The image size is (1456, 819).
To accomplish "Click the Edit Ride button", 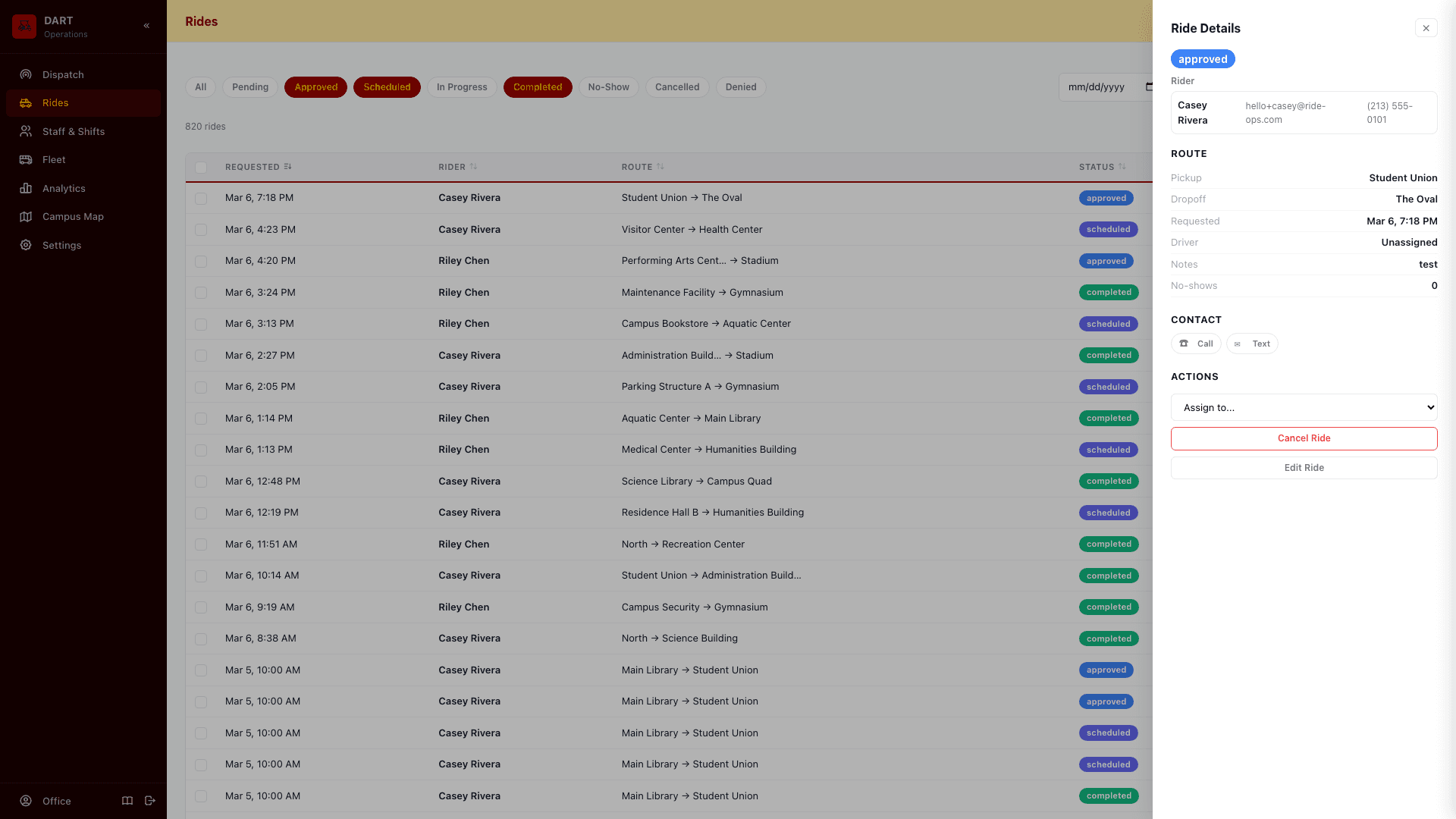I will pos(1304,468).
